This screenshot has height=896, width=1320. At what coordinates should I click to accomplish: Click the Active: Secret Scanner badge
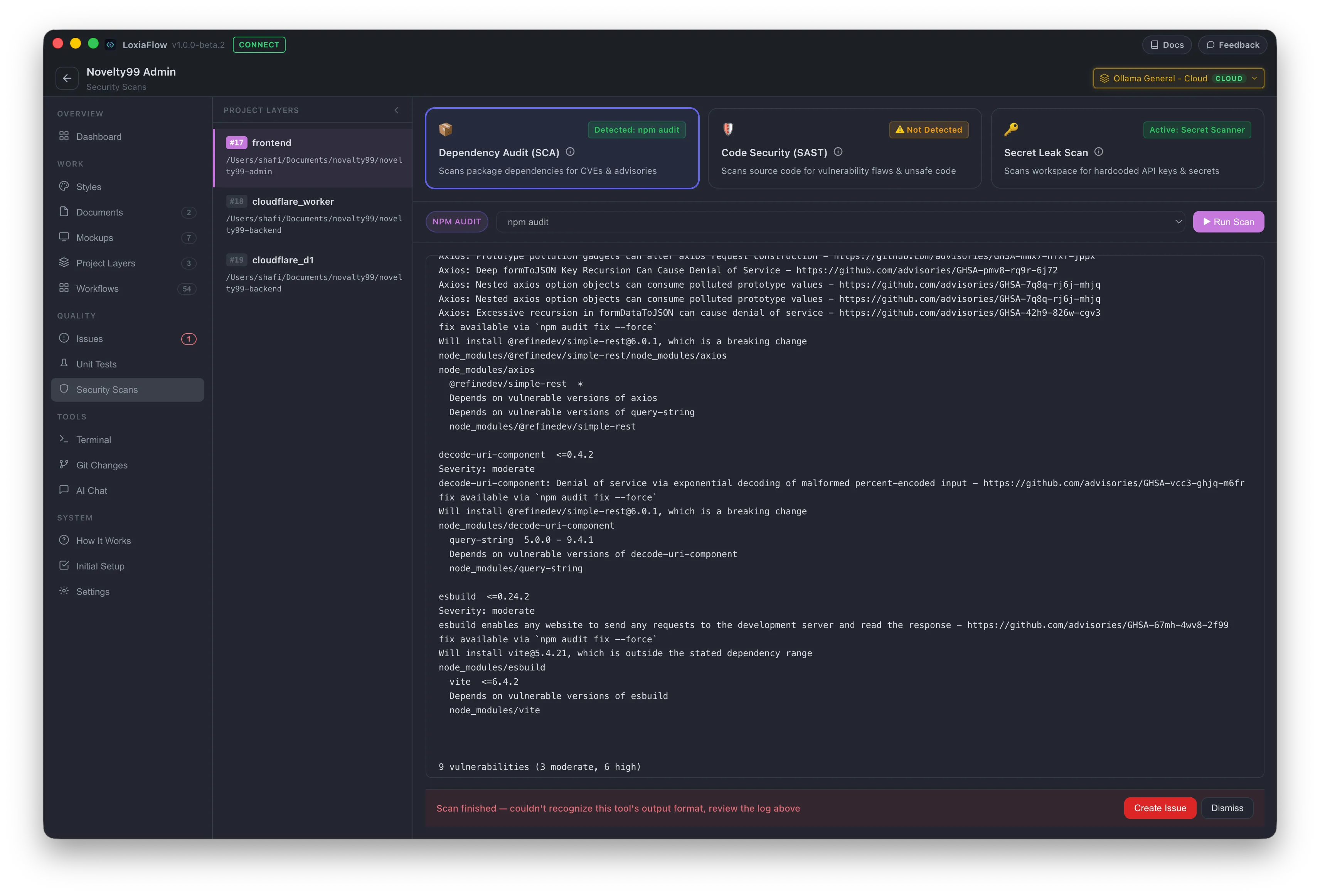click(x=1197, y=130)
